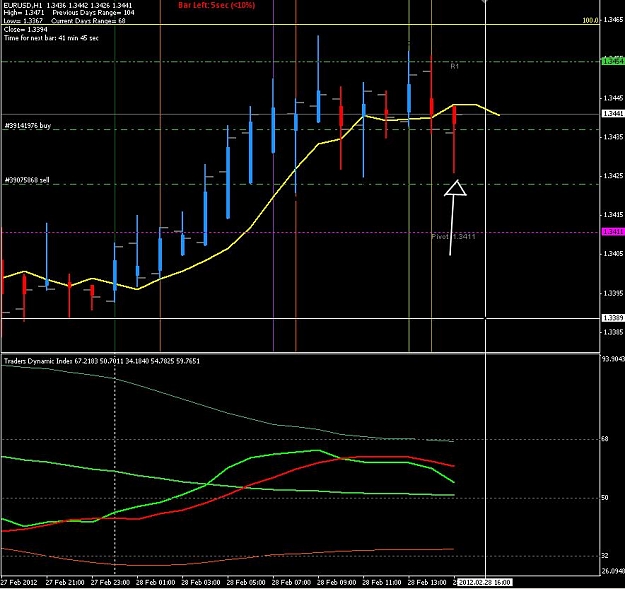The image size is (625, 589).
Task: Click the "28 Feb 09:00" time axis label
Action: pos(336,582)
